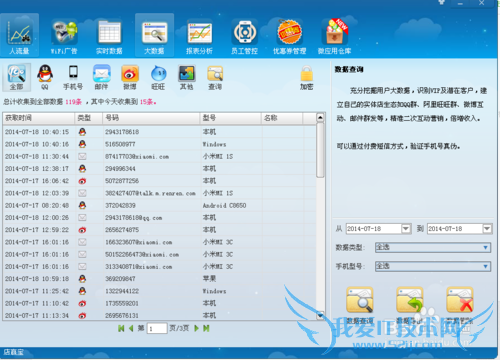
Task: Click the 119条 total count text
Action: [x=73, y=102]
